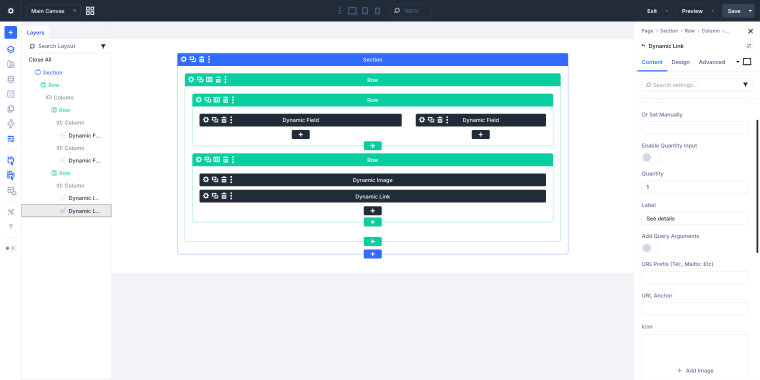The width and height of the screenshot is (760, 380).
Task: Switch to desktop view icon in top bar
Action: [352, 11]
